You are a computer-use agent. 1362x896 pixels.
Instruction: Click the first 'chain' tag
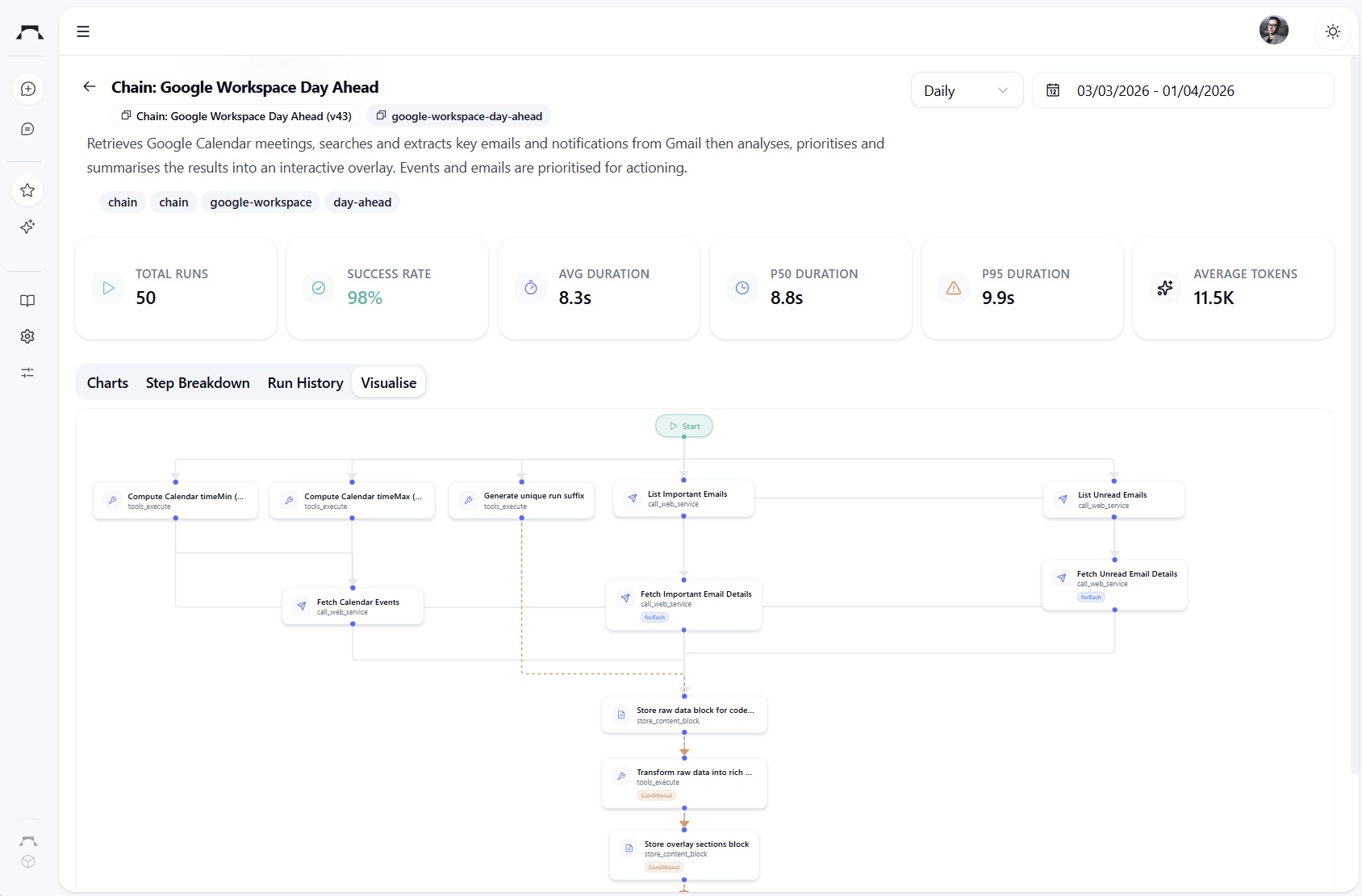[123, 202]
